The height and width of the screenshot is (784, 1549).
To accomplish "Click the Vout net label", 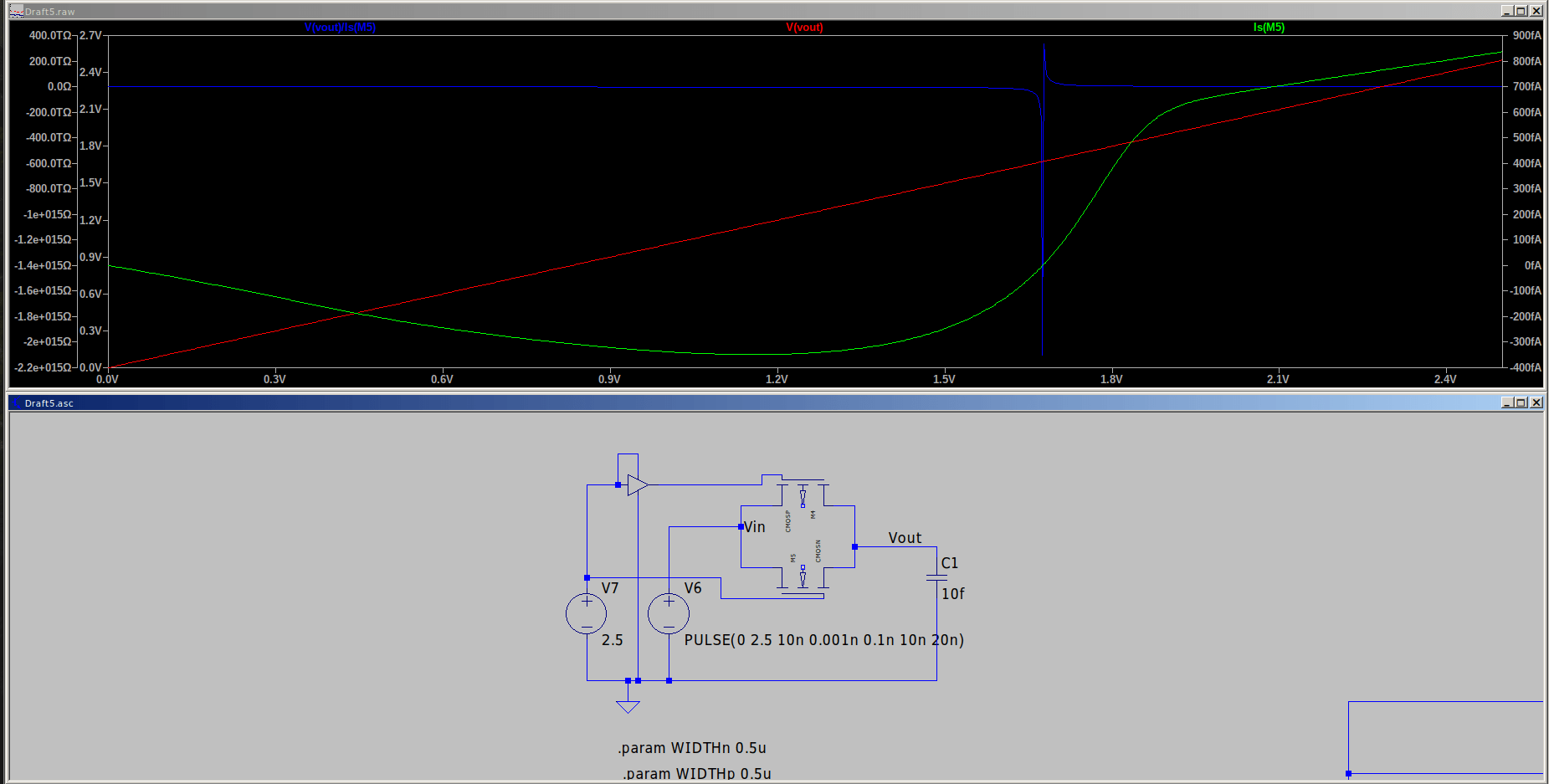I will coord(904,537).
